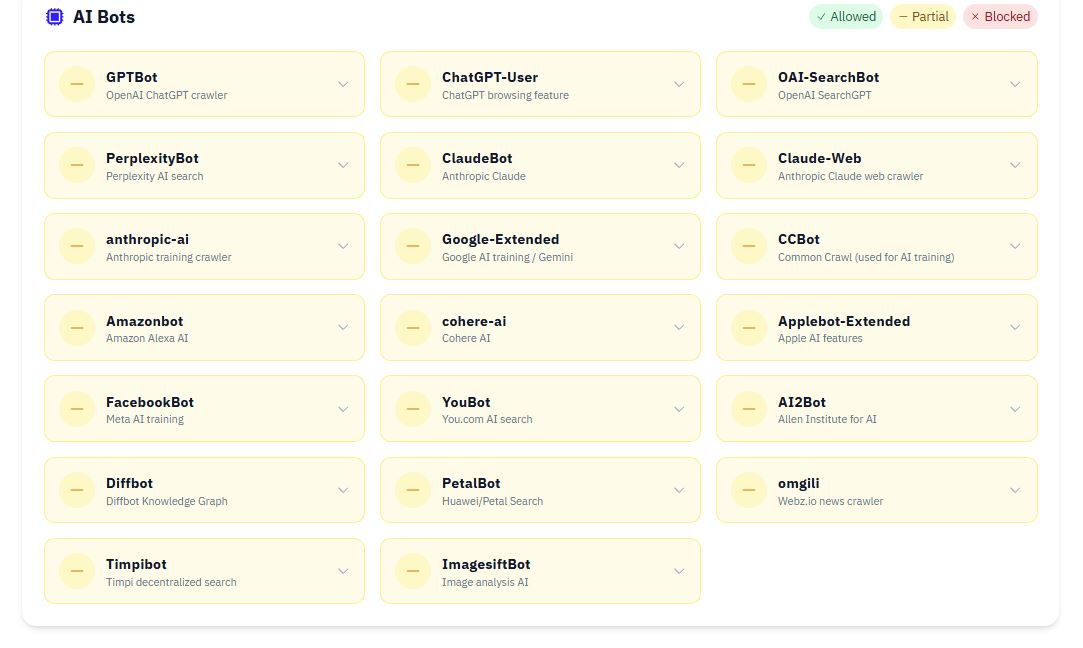Select the Blocked filter chip
1083x648 pixels.
1000,16
